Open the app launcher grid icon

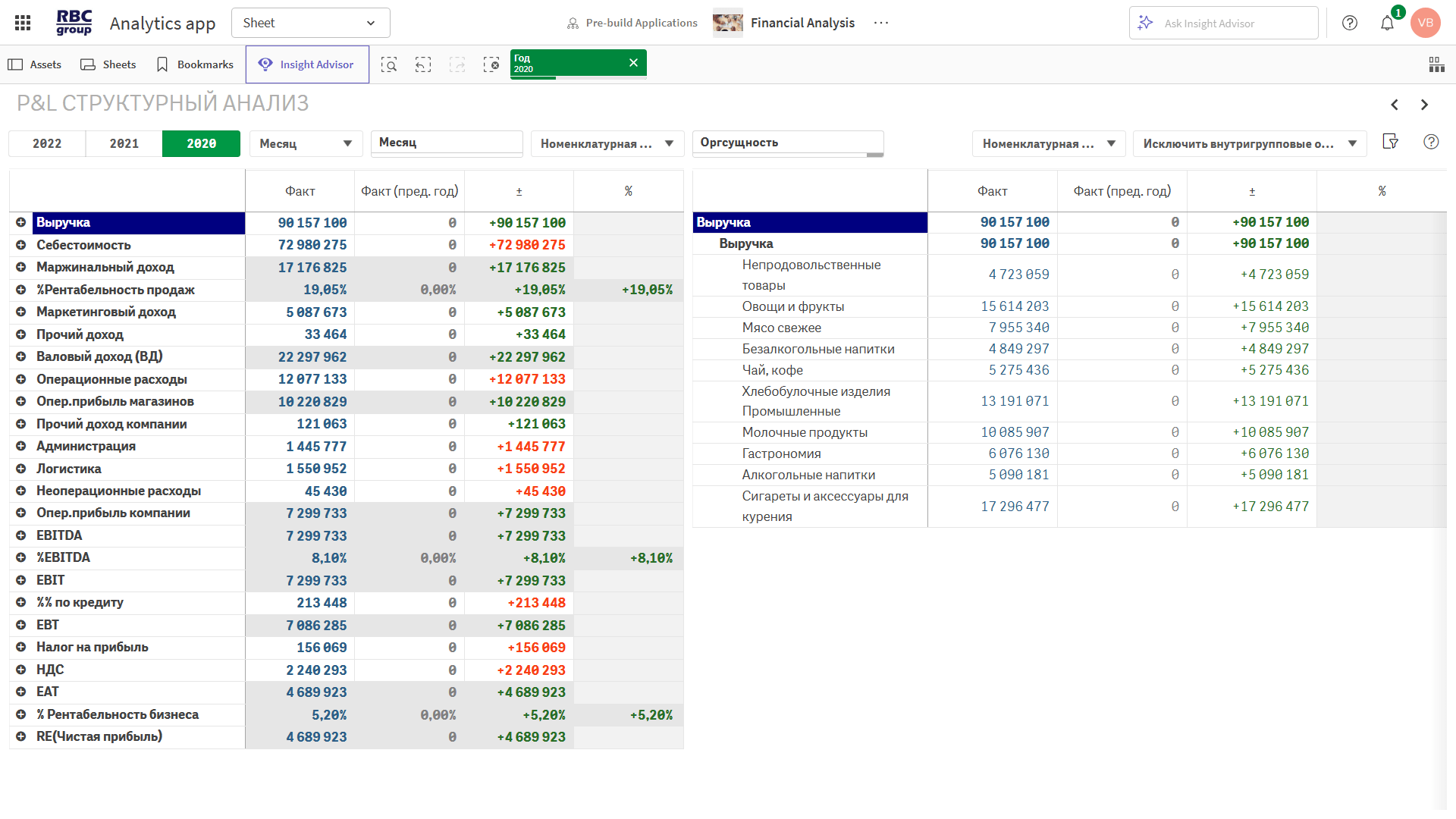[23, 23]
